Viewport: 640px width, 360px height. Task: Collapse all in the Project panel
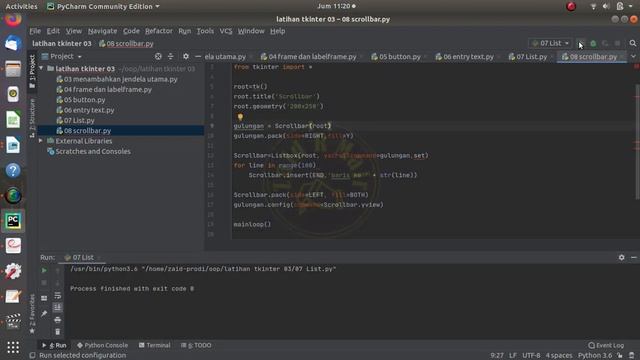pyautogui.click(x=171, y=56)
